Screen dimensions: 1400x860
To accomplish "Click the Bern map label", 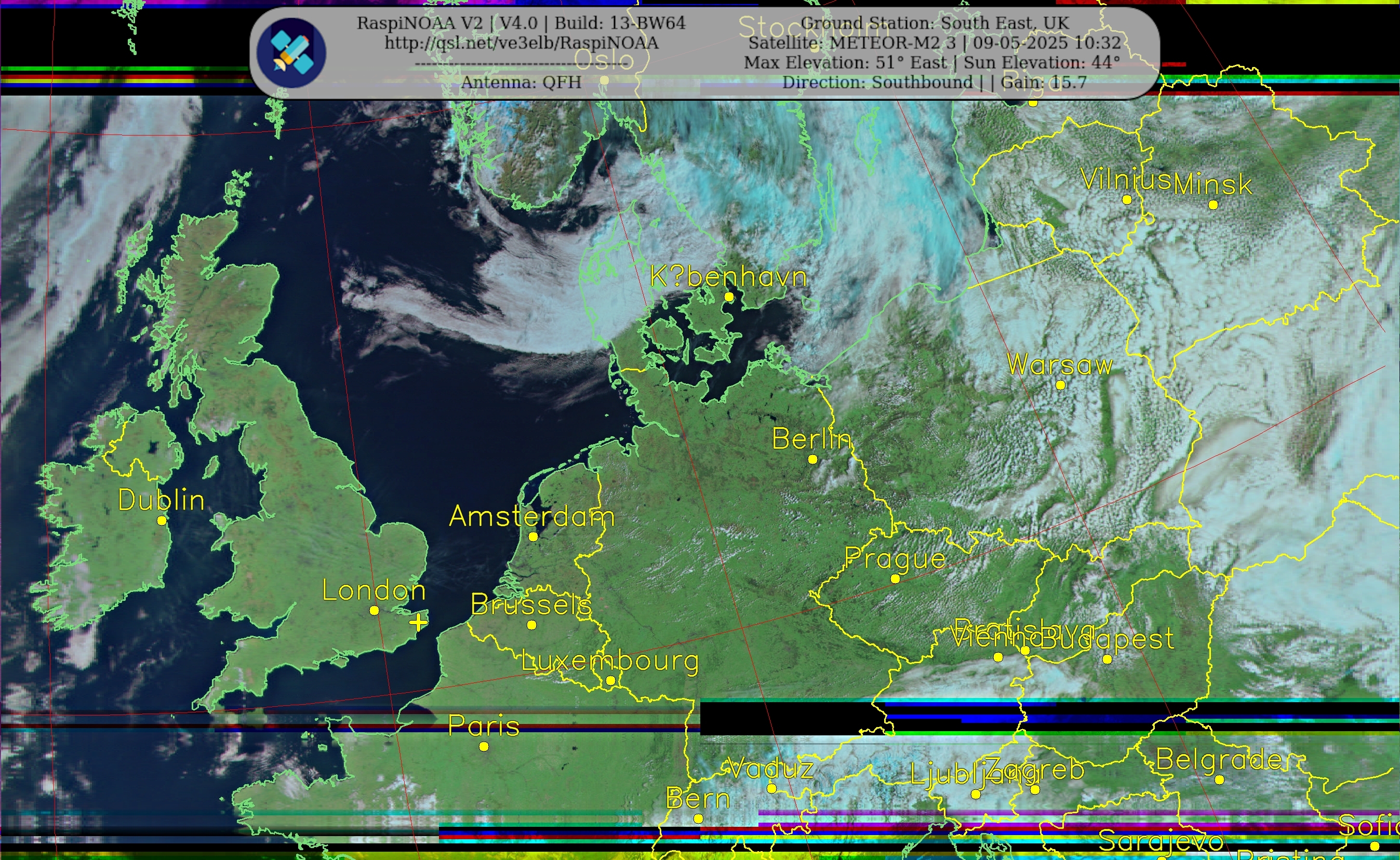I will (x=699, y=799).
